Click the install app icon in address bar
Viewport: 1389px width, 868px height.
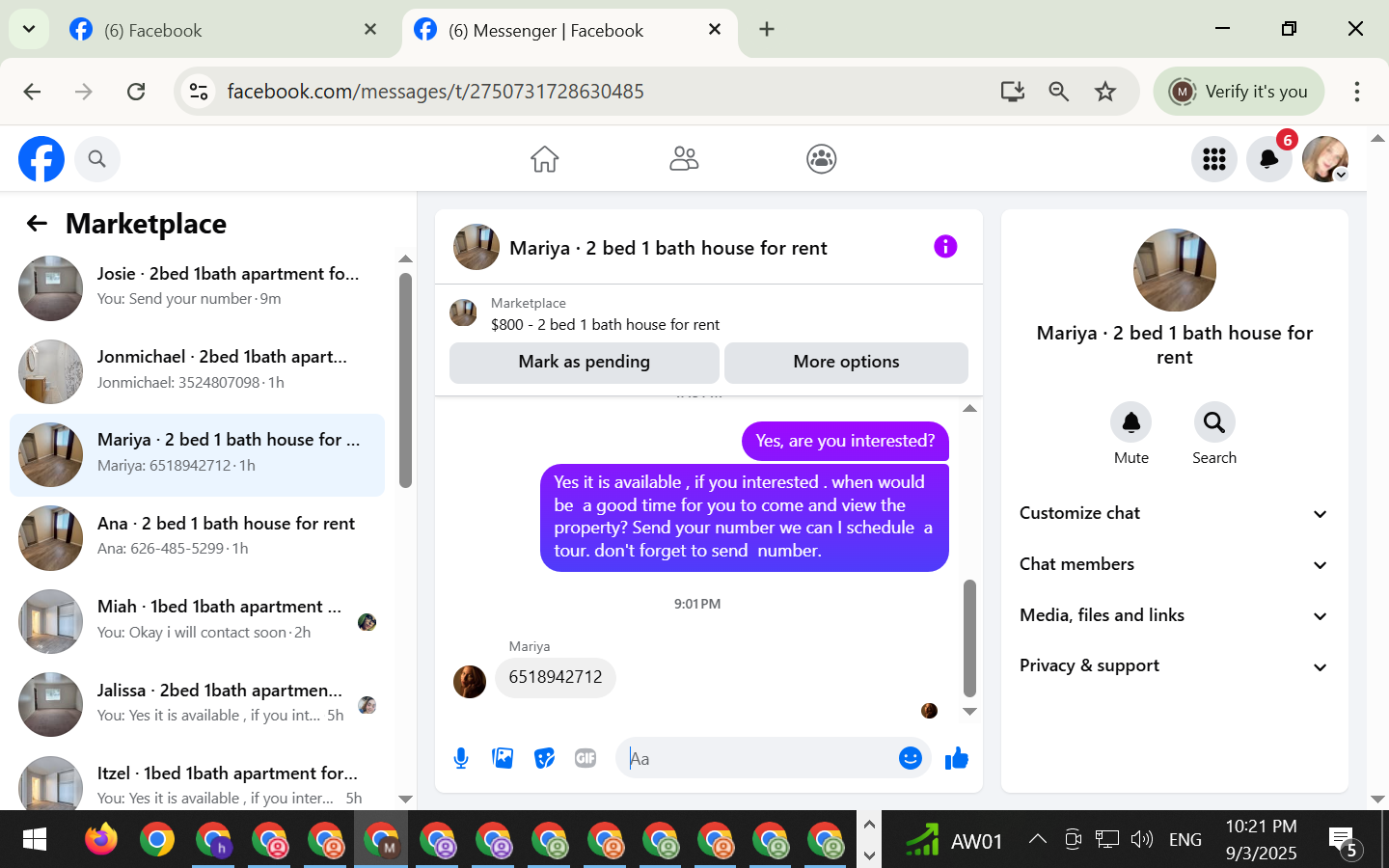pos(1013,92)
